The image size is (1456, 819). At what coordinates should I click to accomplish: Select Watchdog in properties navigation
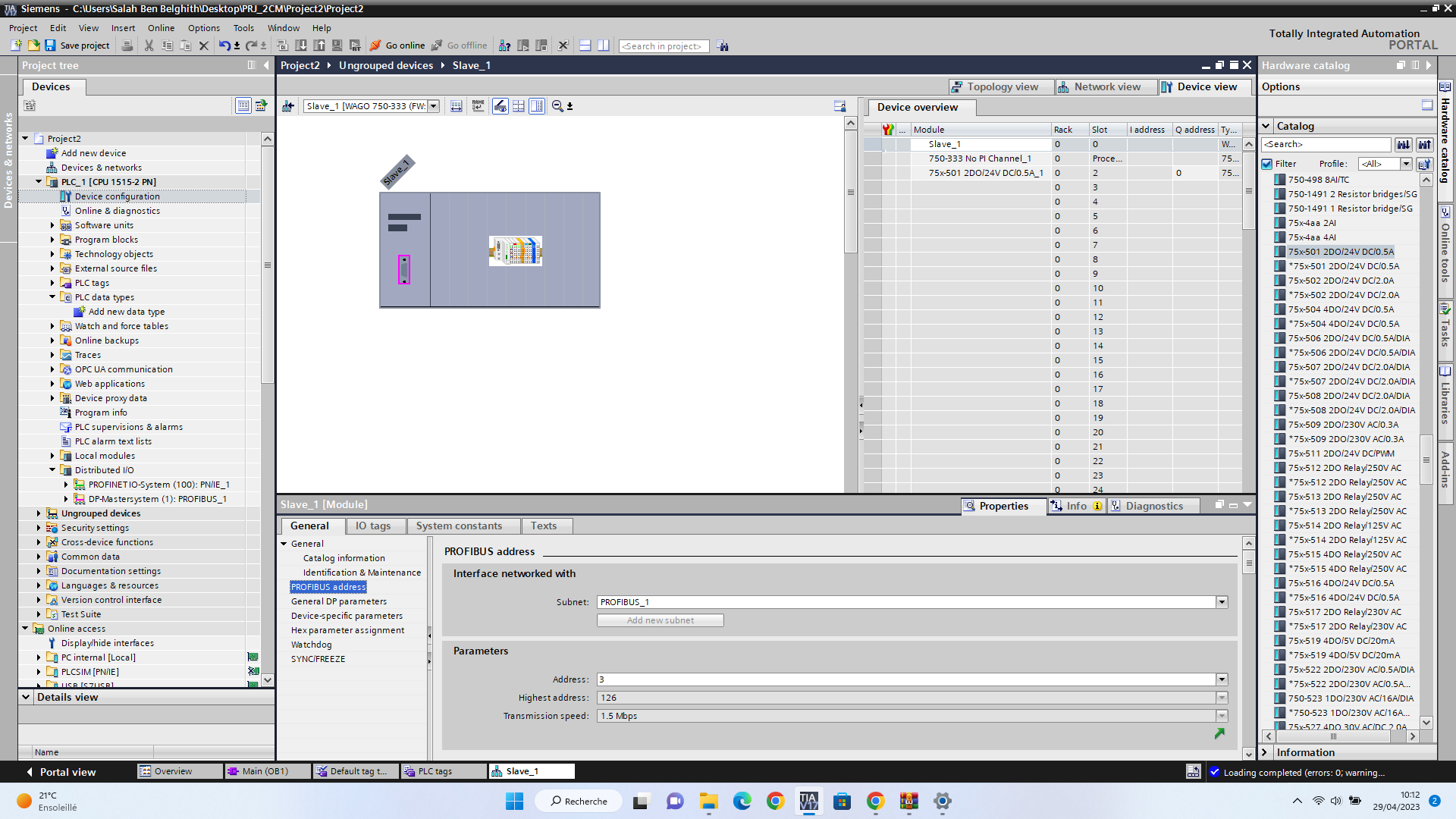(311, 645)
